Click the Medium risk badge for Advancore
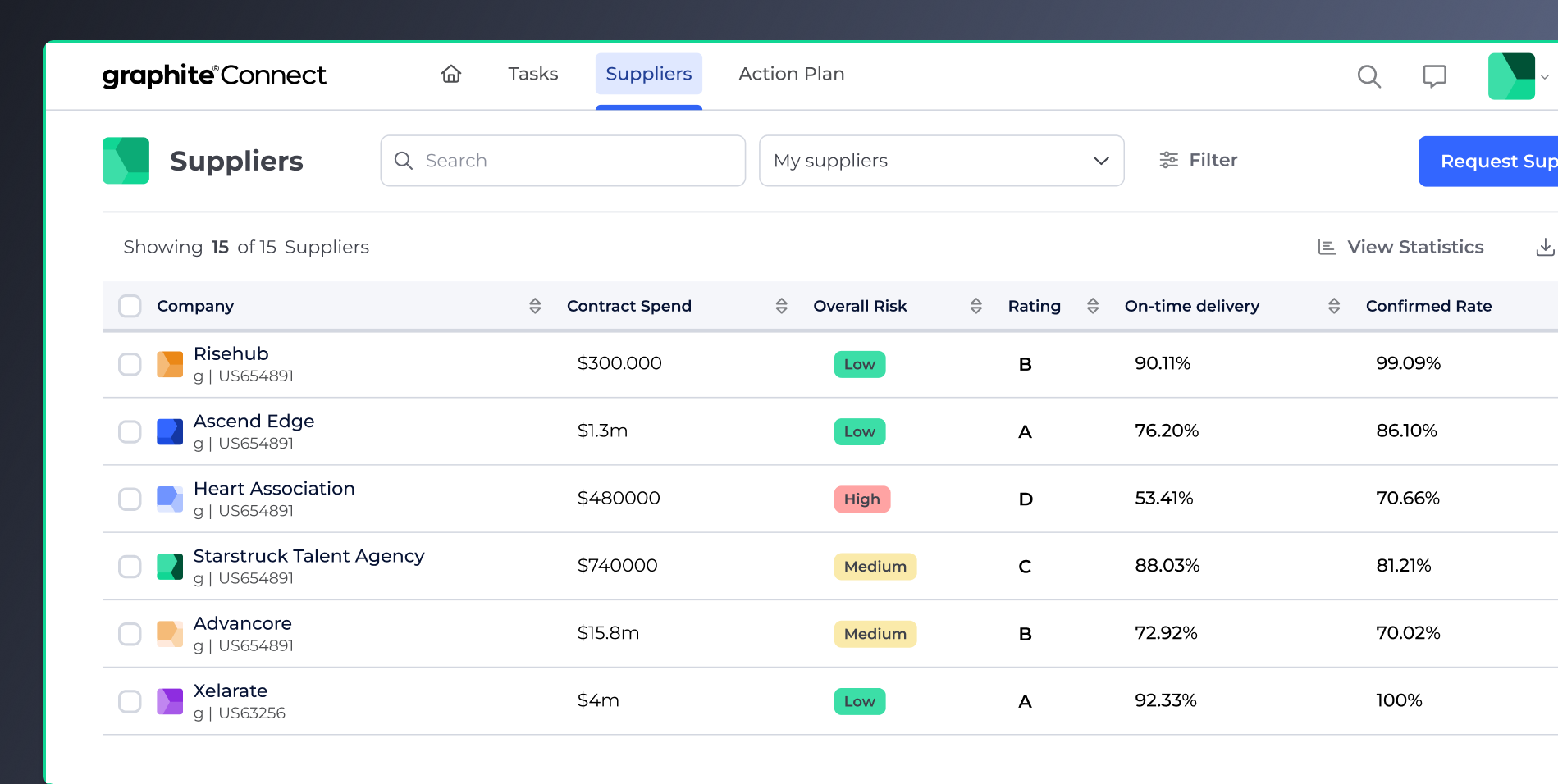The height and width of the screenshot is (784, 1558). tap(875, 634)
